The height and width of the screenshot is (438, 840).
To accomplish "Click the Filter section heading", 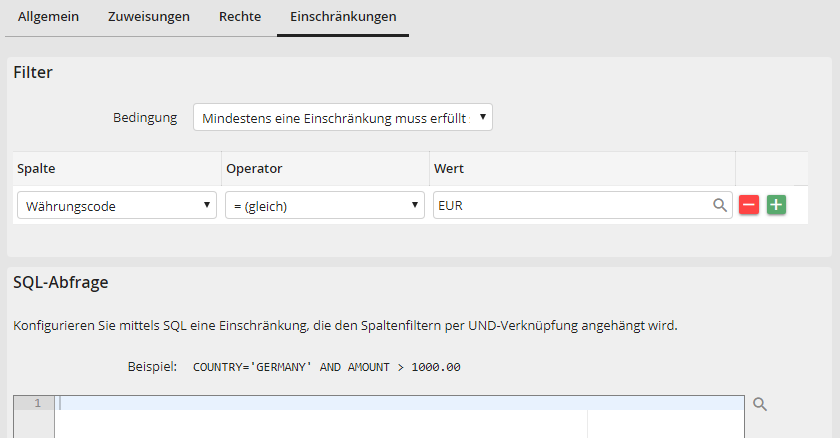I will point(33,72).
